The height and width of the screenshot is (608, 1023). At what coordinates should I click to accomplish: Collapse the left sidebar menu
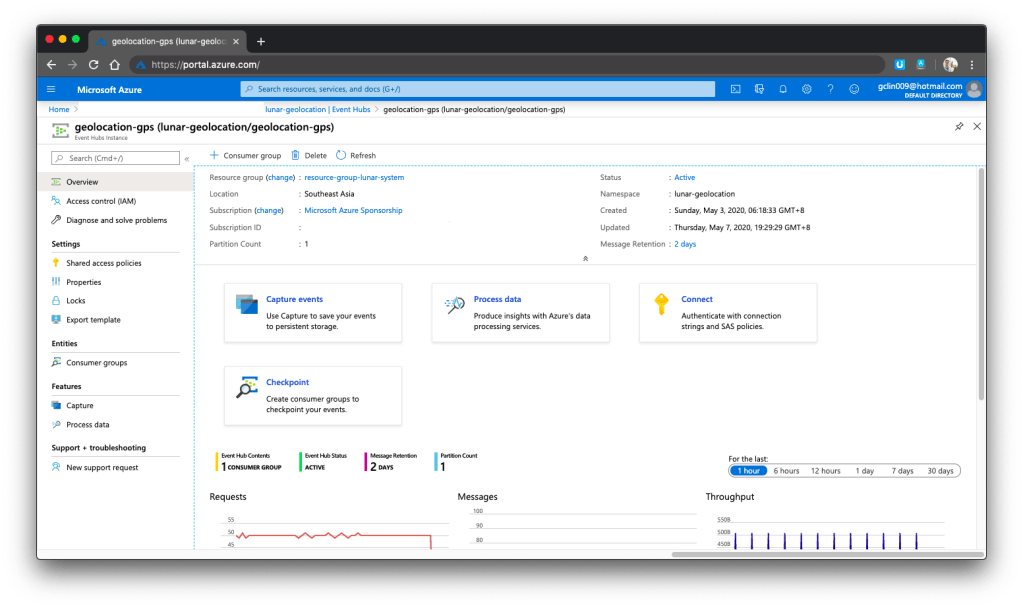[x=187, y=159]
